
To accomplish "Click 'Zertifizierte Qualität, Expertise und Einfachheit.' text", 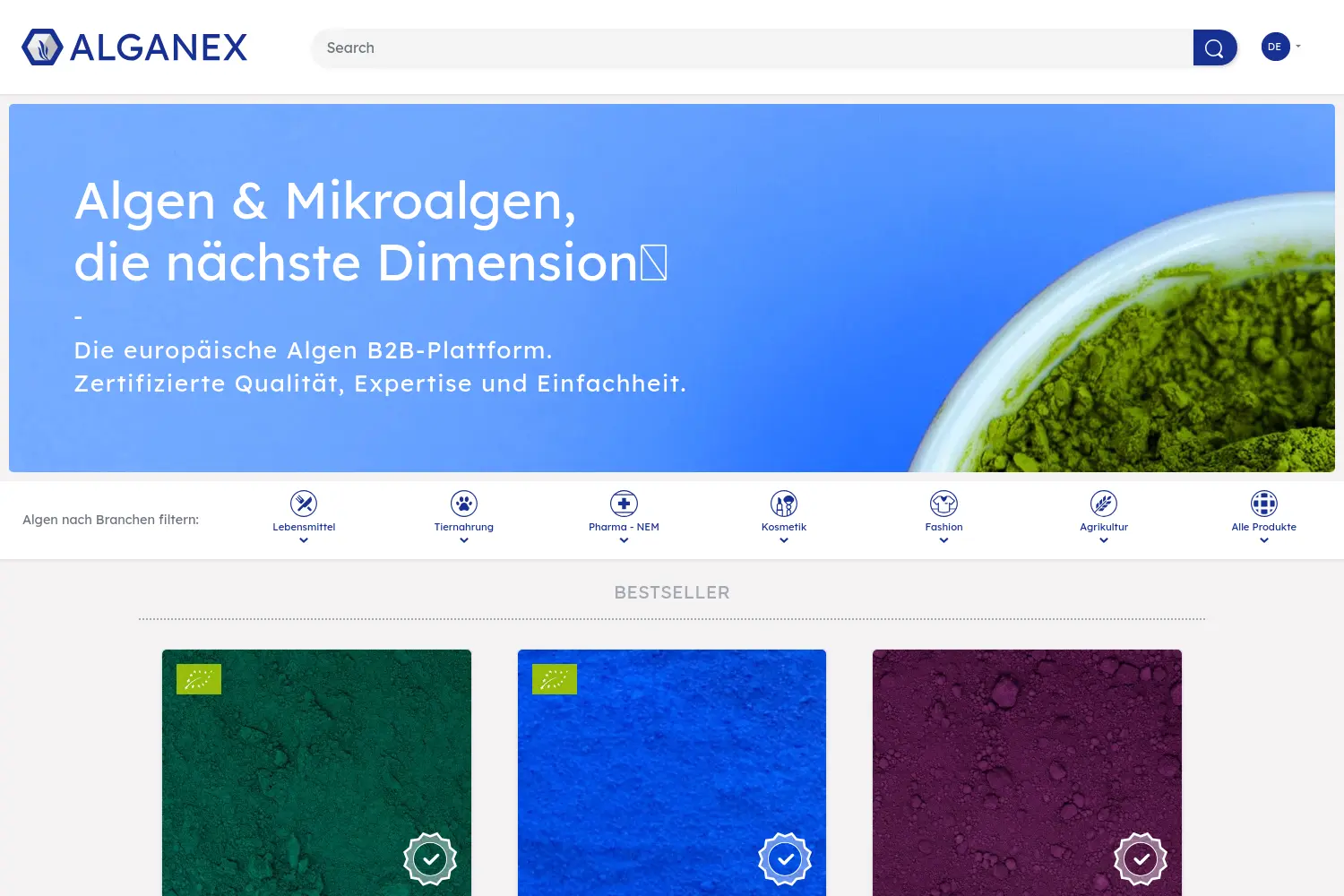I will click(381, 383).
